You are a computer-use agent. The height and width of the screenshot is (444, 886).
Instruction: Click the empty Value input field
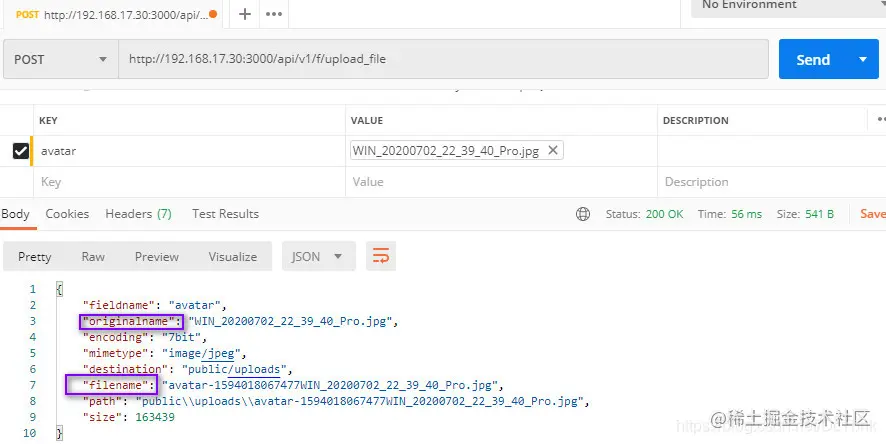tap(501, 182)
